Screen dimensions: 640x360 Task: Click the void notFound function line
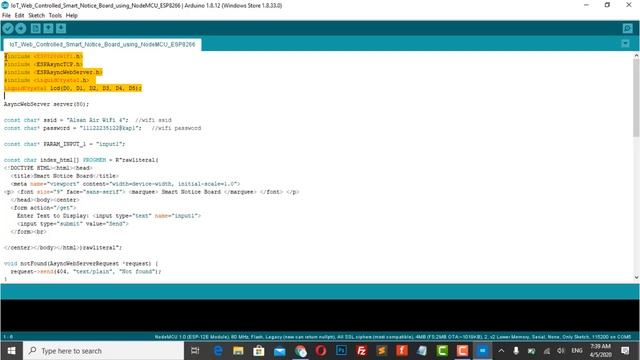(x=81, y=264)
